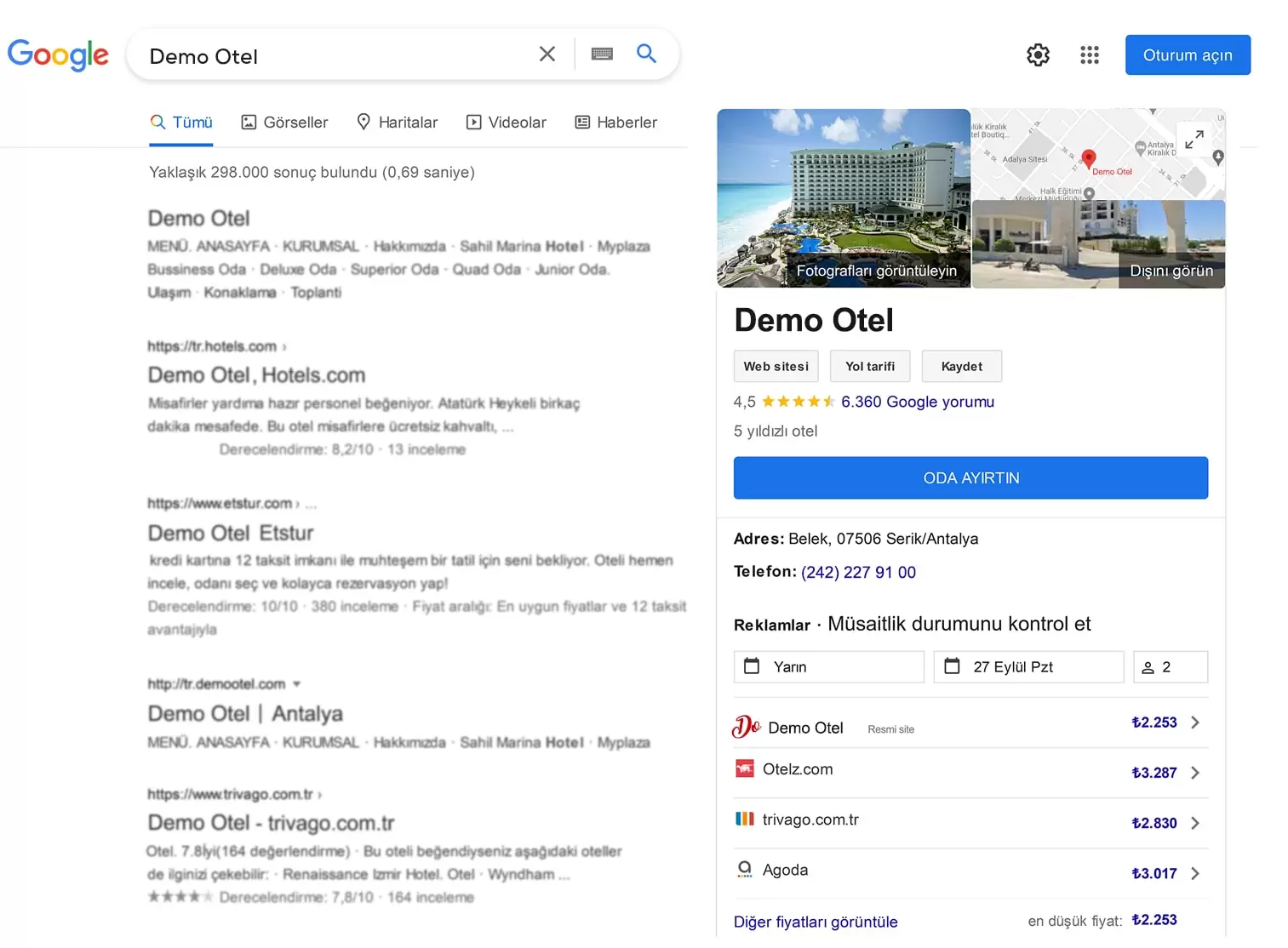
Task: Expand the Otelz.com ₺3.287 price chevron
Action: pos(1195,773)
